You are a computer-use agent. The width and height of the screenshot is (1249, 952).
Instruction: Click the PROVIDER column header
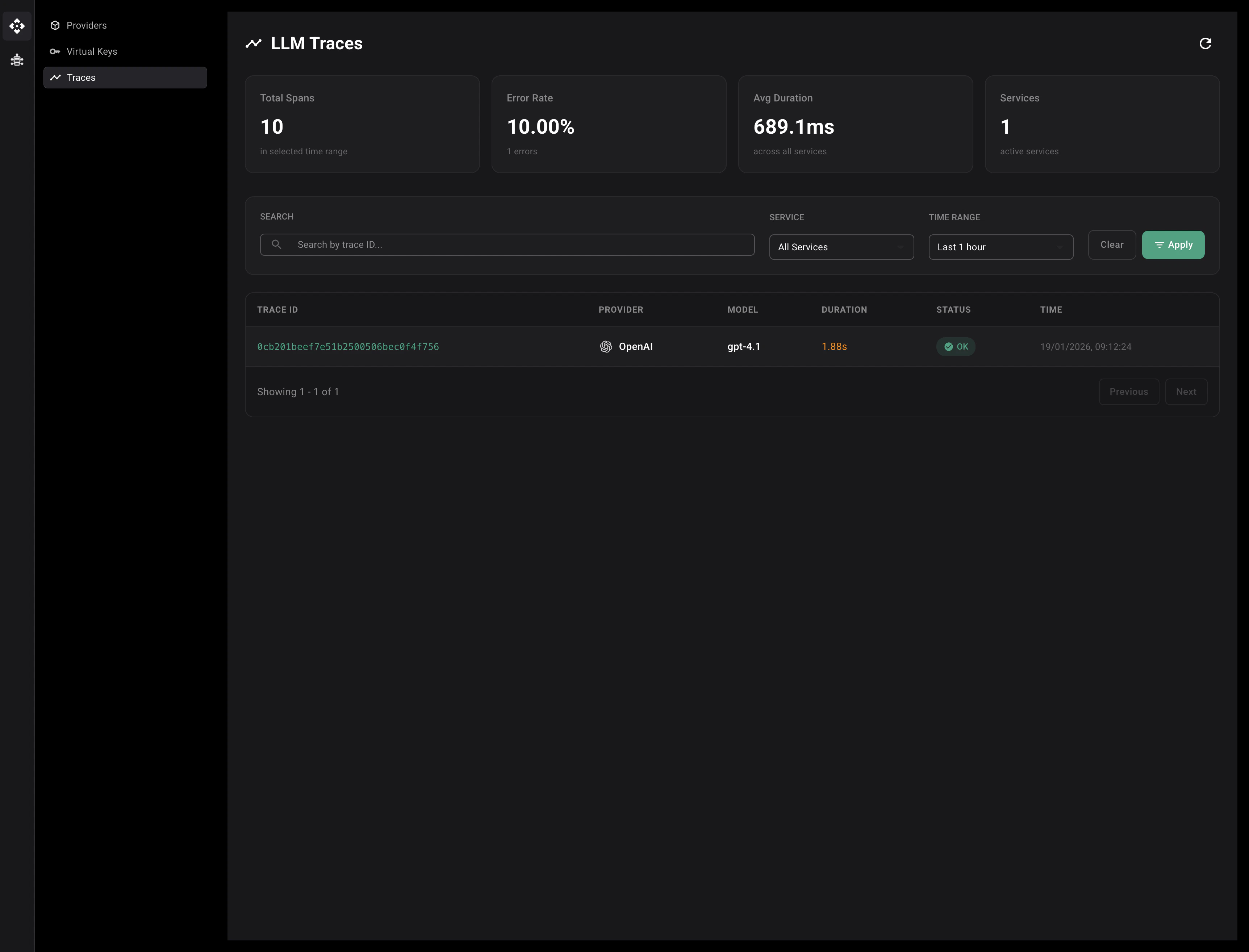pyautogui.click(x=621, y=309)
